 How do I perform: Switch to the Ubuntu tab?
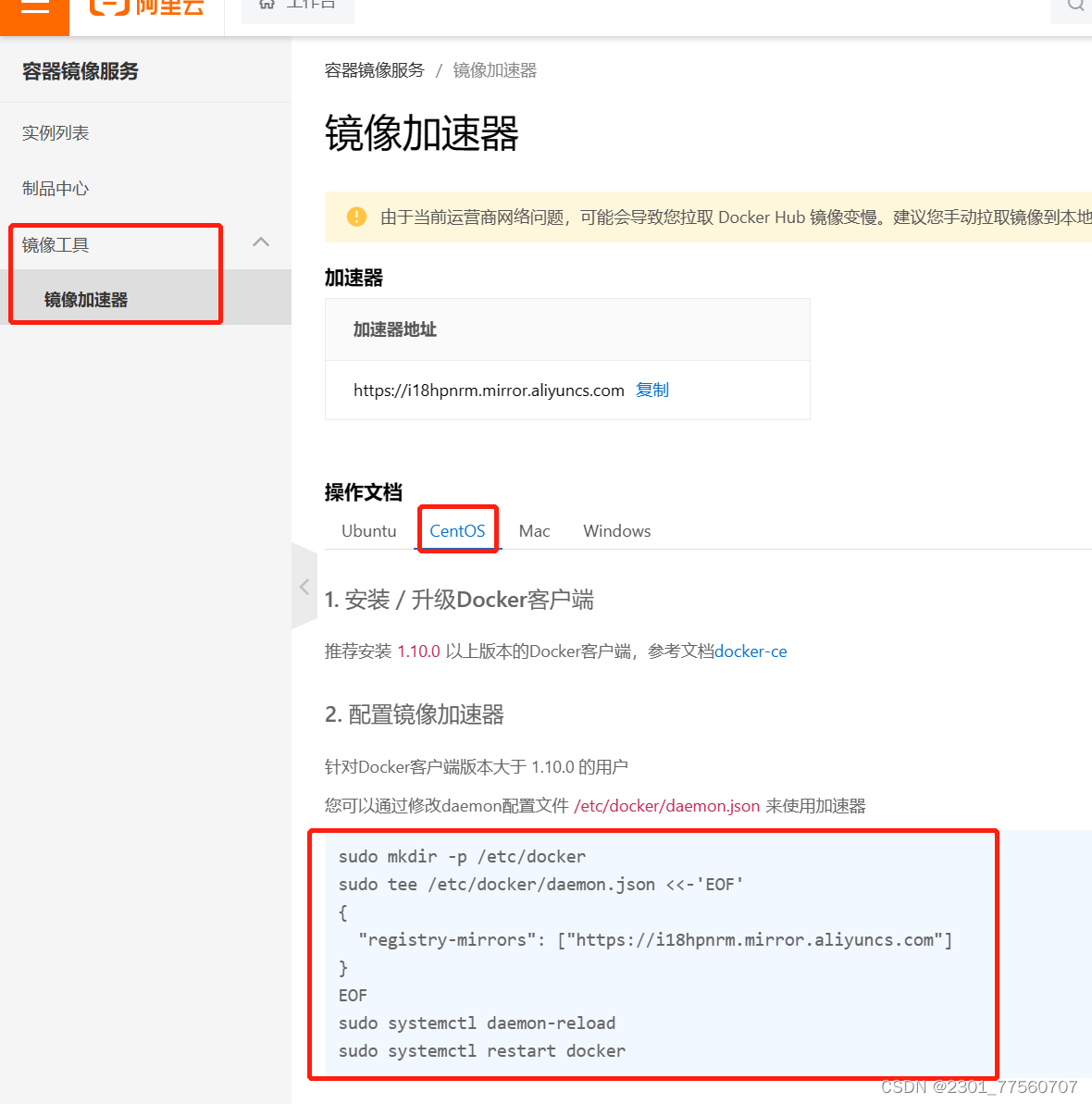click(369, 531)
